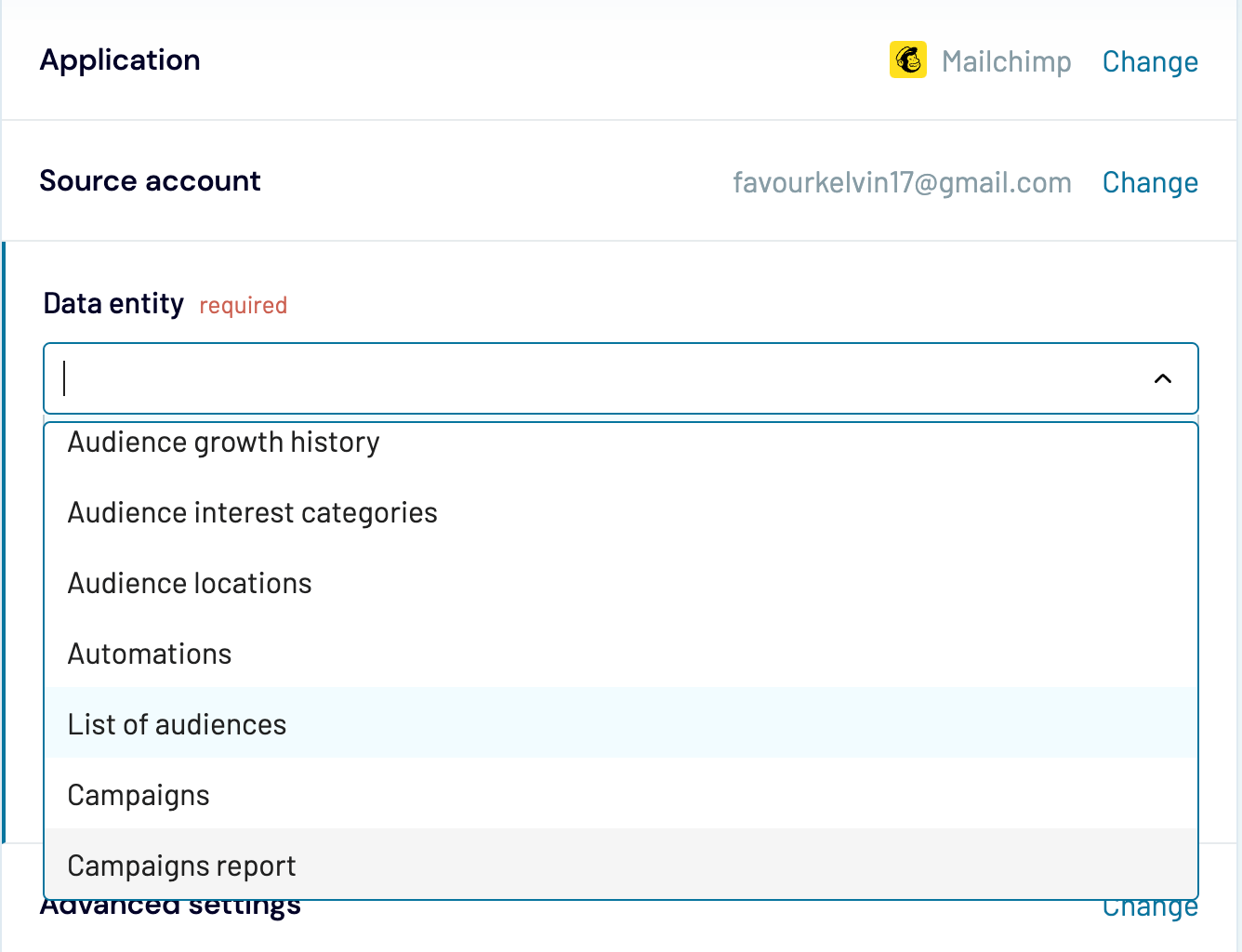The width and height of the screenshot is (1242, 952).
Task: Select "Audience locations" option
Action: coord(189,583)
